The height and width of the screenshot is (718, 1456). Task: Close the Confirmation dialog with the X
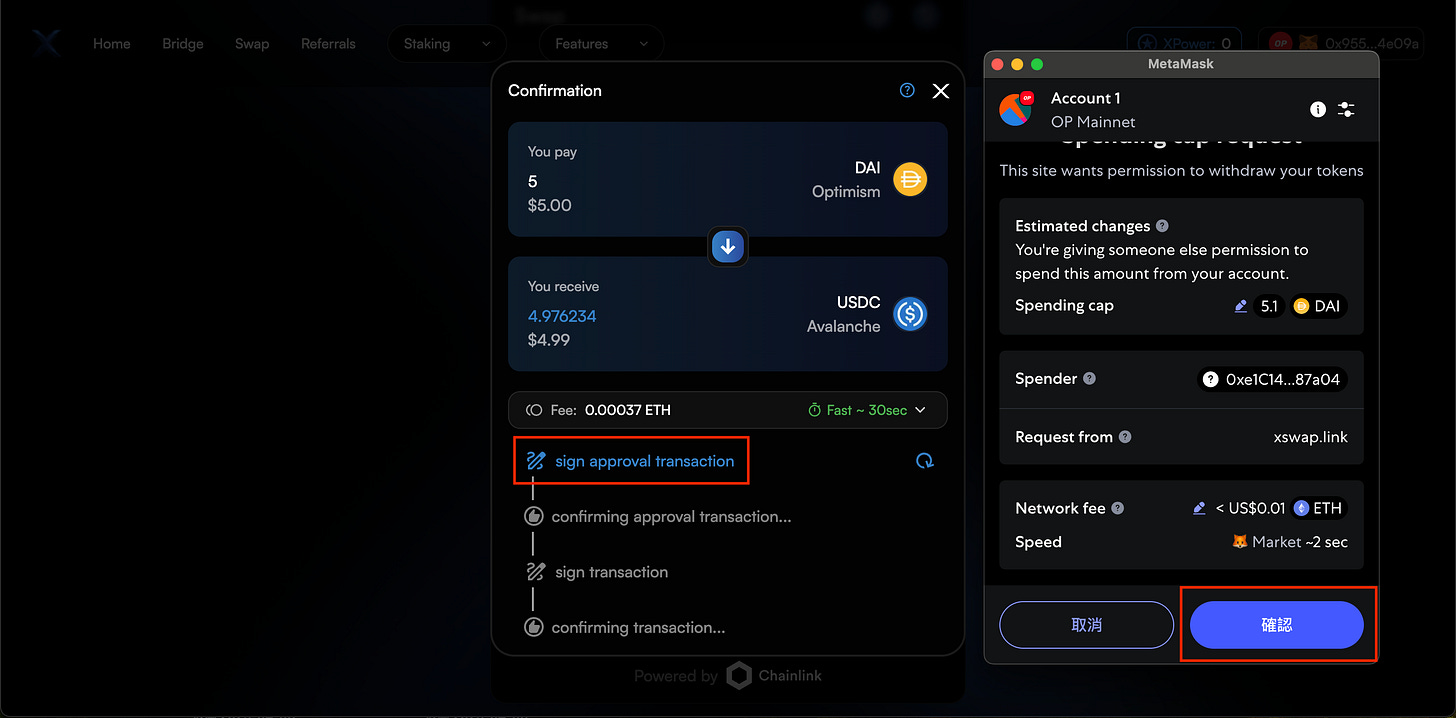tap(940, 91)
